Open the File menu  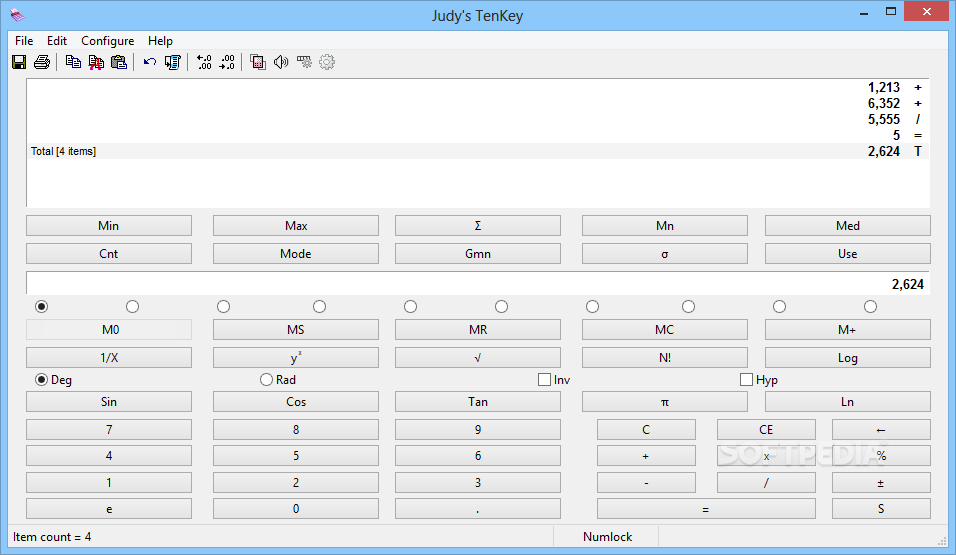tap(24, 41)
